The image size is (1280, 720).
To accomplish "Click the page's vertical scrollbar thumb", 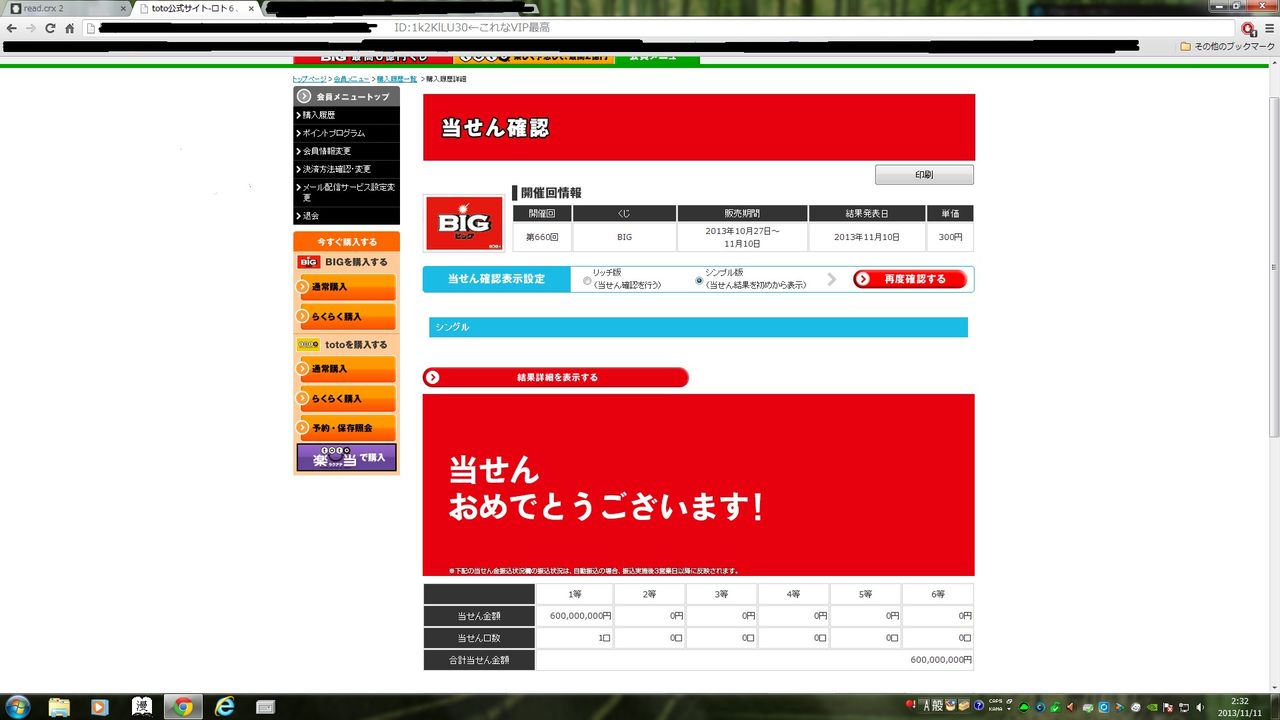I will click(x=1274, y=267).
